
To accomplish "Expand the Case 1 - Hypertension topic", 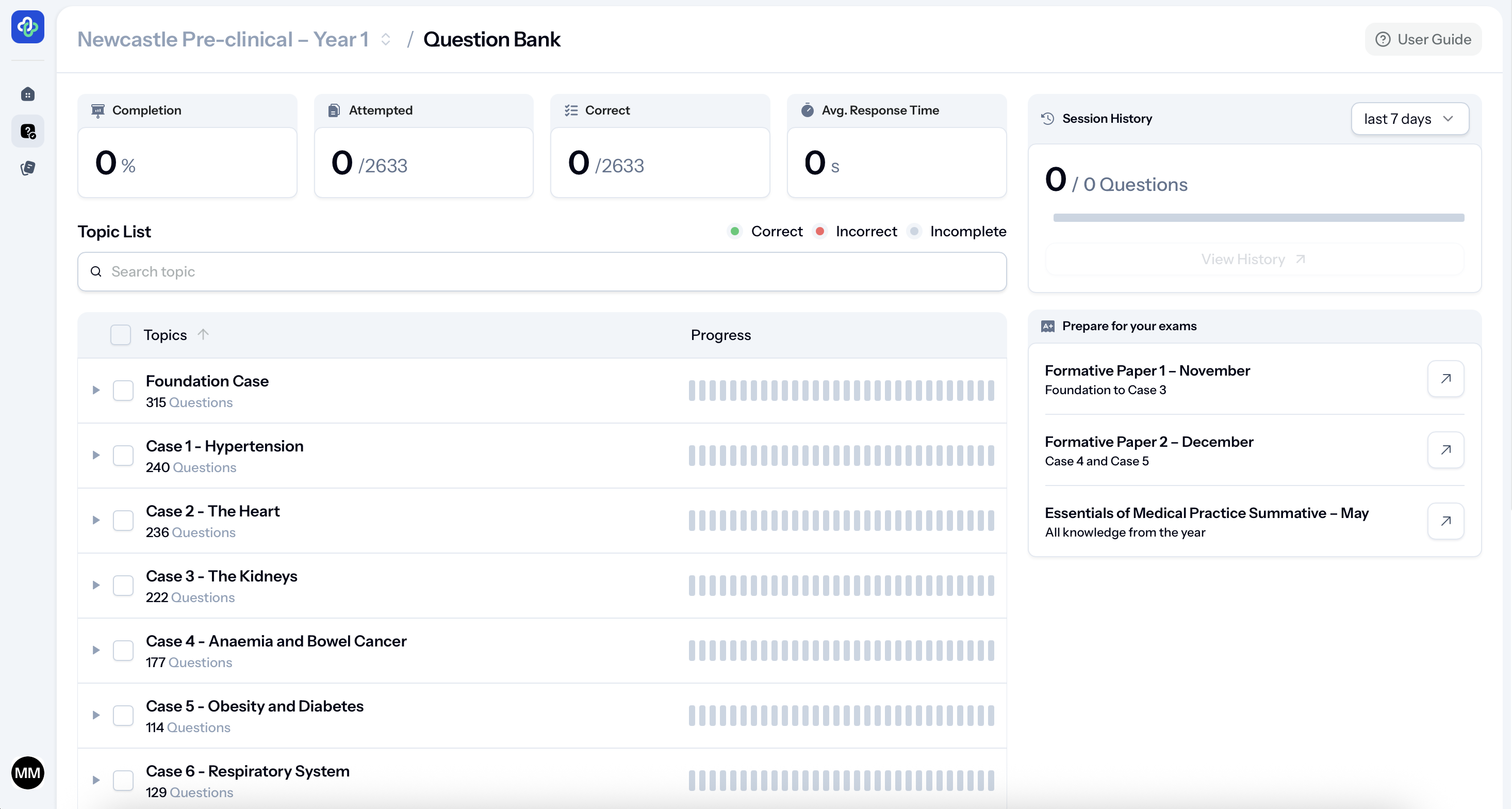I will pos(96,455).
